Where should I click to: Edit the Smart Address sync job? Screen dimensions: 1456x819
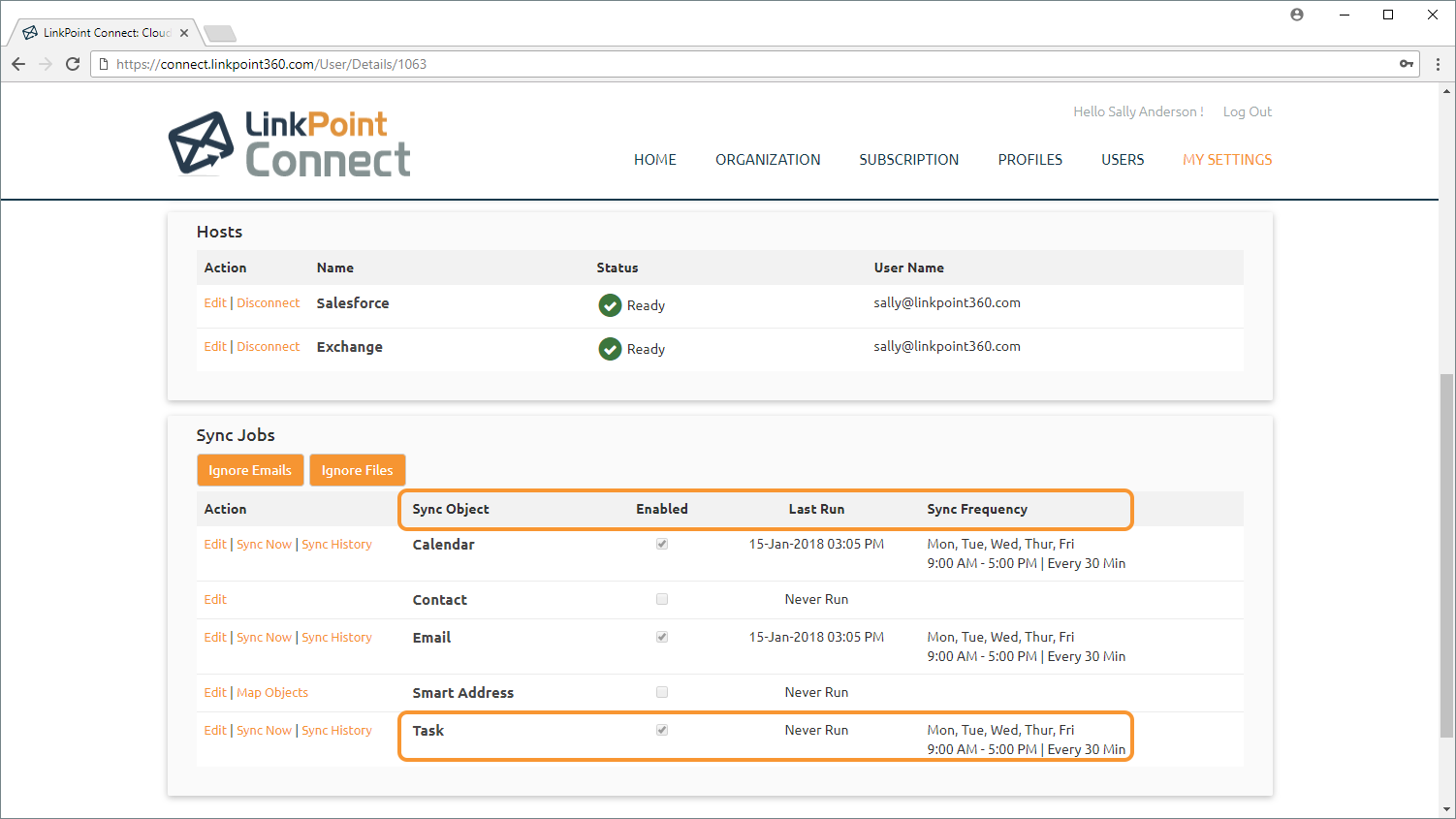click(x=215, y=692)
